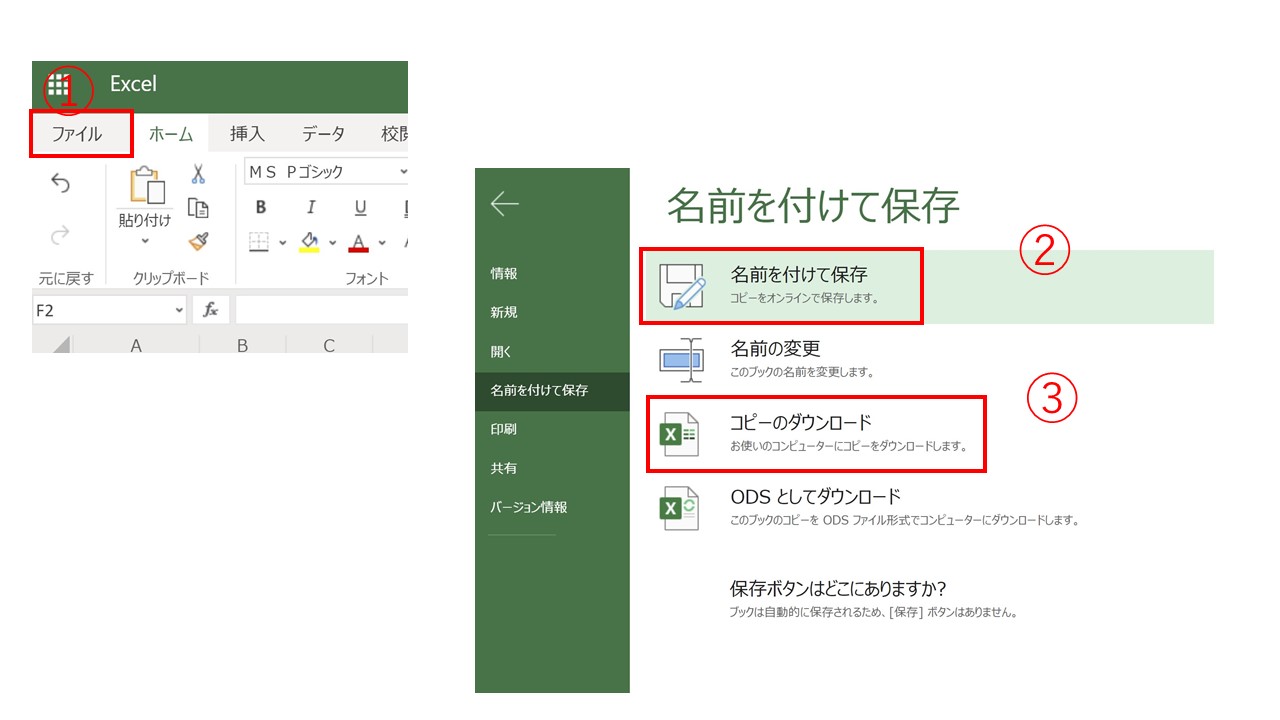Click the rename text-cursor icon
Image resolution: width=1280 pixels, height=720 pixels.
pos(682,360)
